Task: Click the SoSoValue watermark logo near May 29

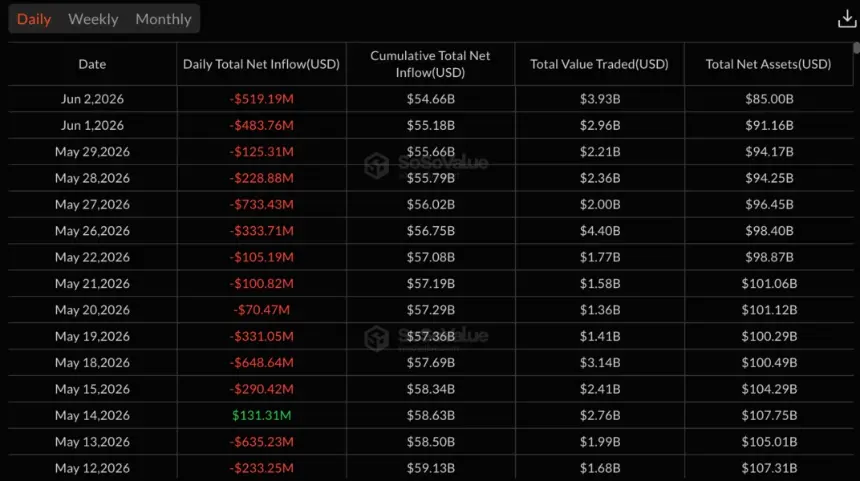Action: [377, 165]
